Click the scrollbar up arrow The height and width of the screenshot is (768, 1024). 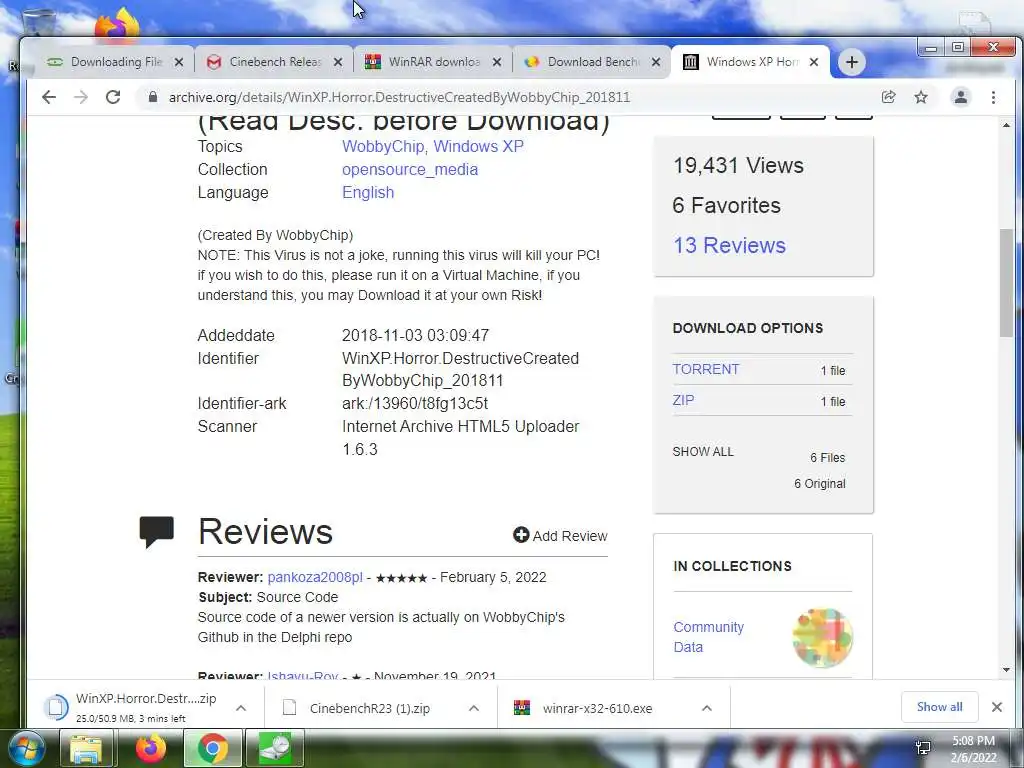click(x=1006, y=125)
